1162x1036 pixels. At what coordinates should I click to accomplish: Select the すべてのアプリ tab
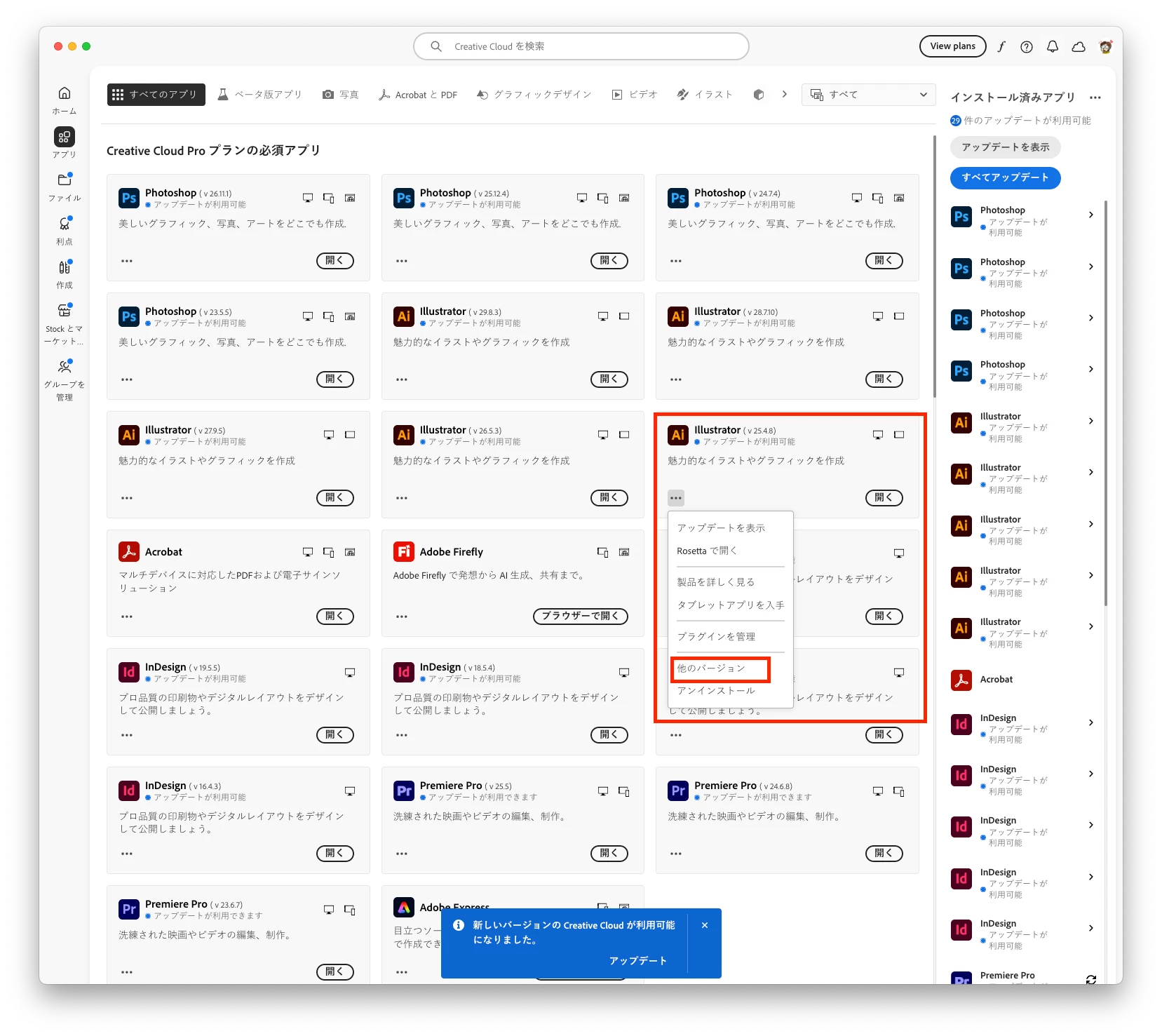point(156,95)
